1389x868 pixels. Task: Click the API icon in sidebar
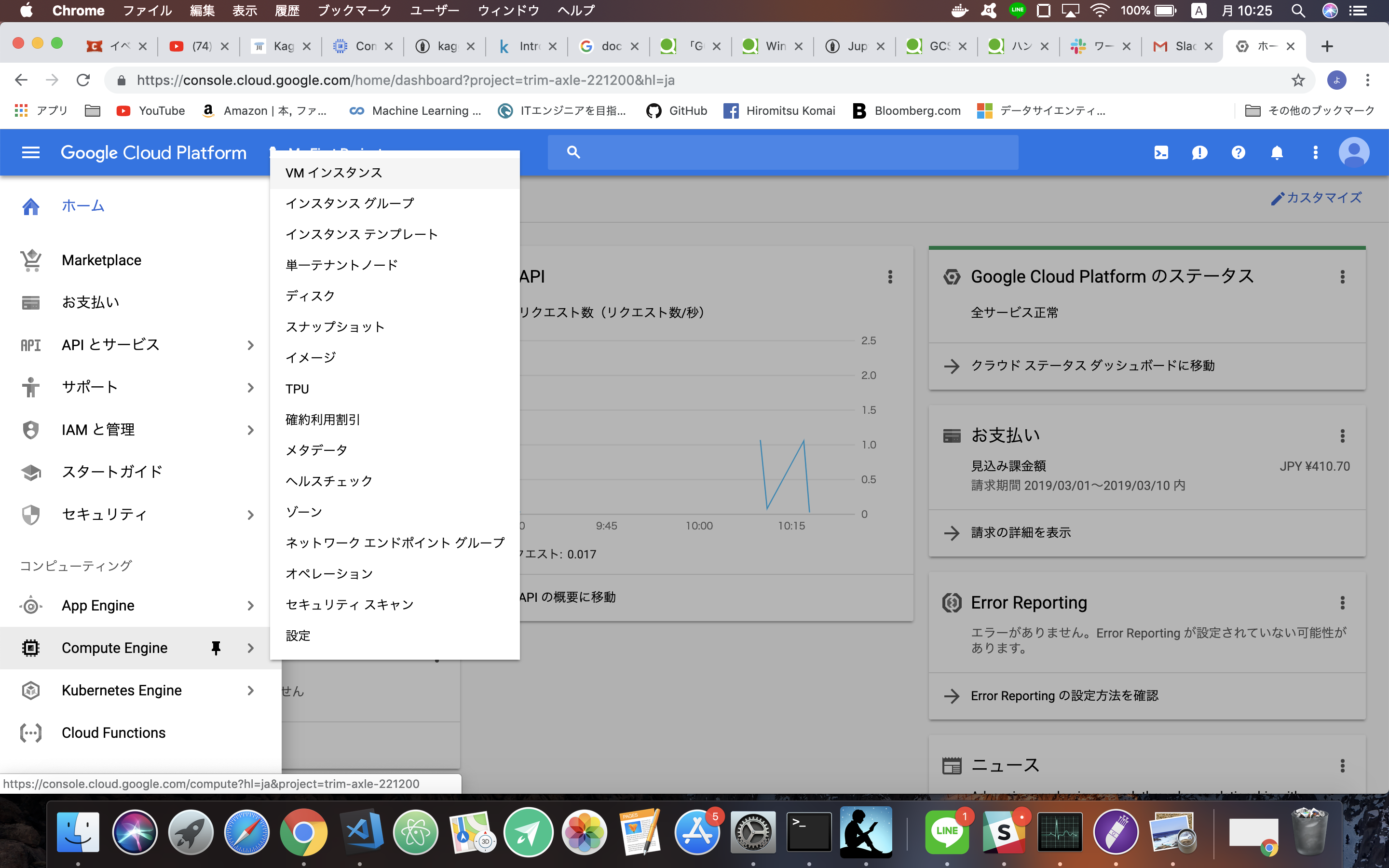tap(31, 344)
